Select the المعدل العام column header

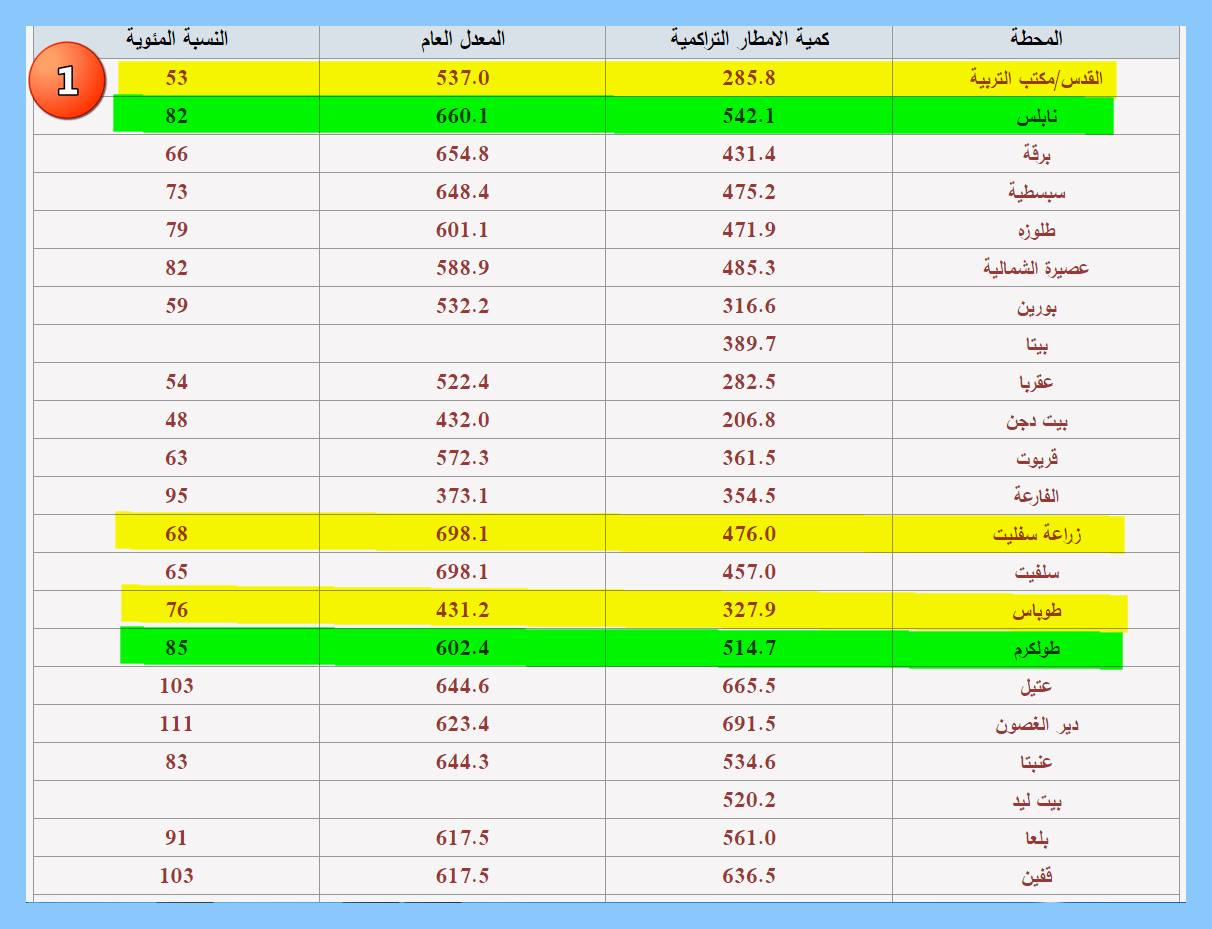pos(462,39)
